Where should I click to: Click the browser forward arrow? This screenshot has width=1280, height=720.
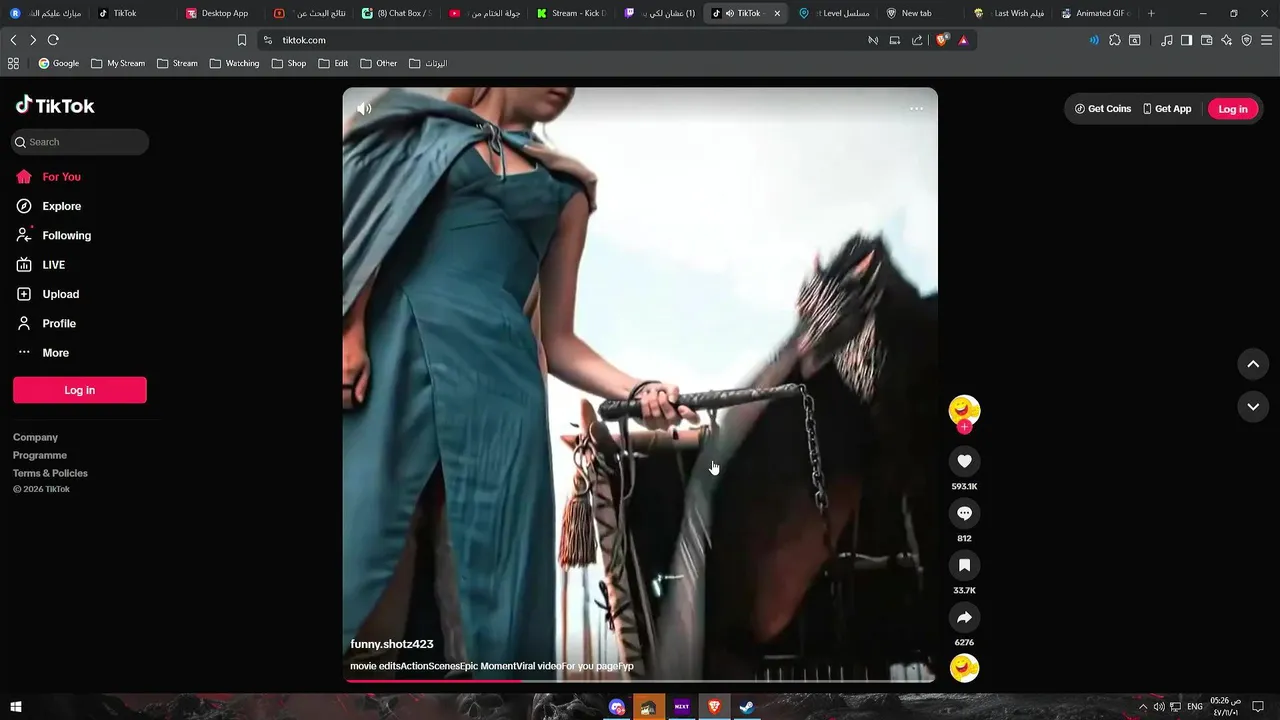33,40
